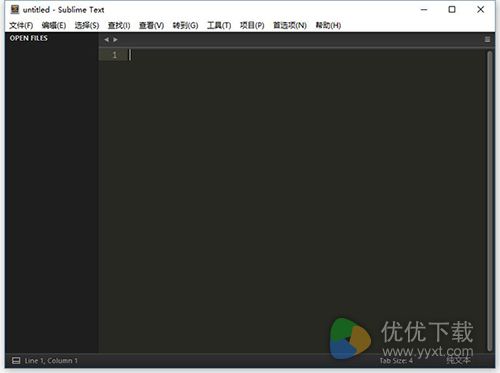Image resolution: width=500 pixels, height=373 pixels.
Task: Open the 选择(S) menu
Action: pos(87,25)
